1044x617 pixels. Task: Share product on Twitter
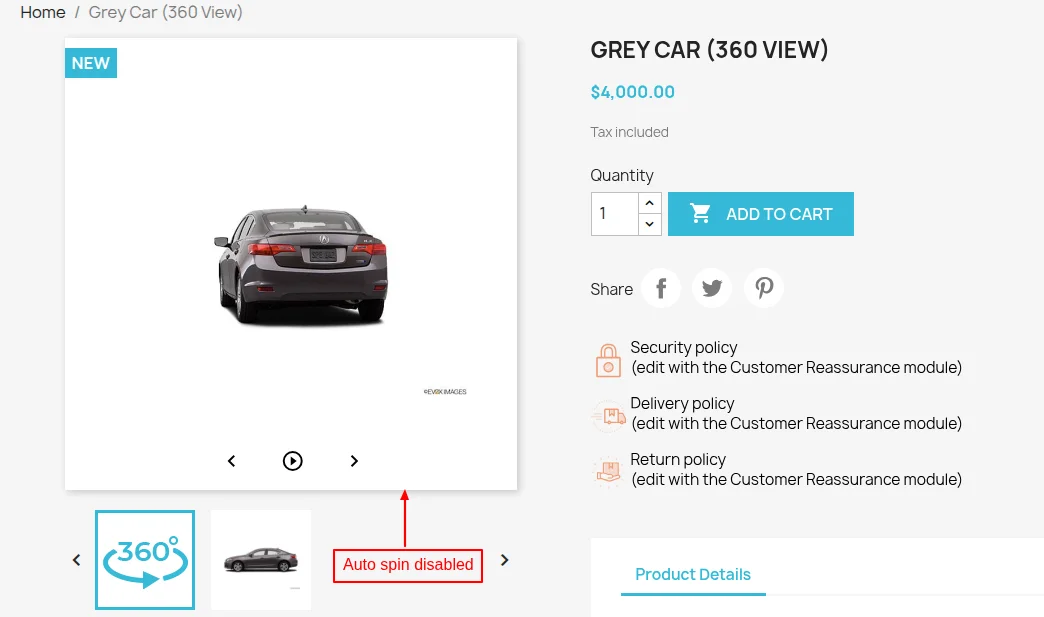[x=712, y=288]
